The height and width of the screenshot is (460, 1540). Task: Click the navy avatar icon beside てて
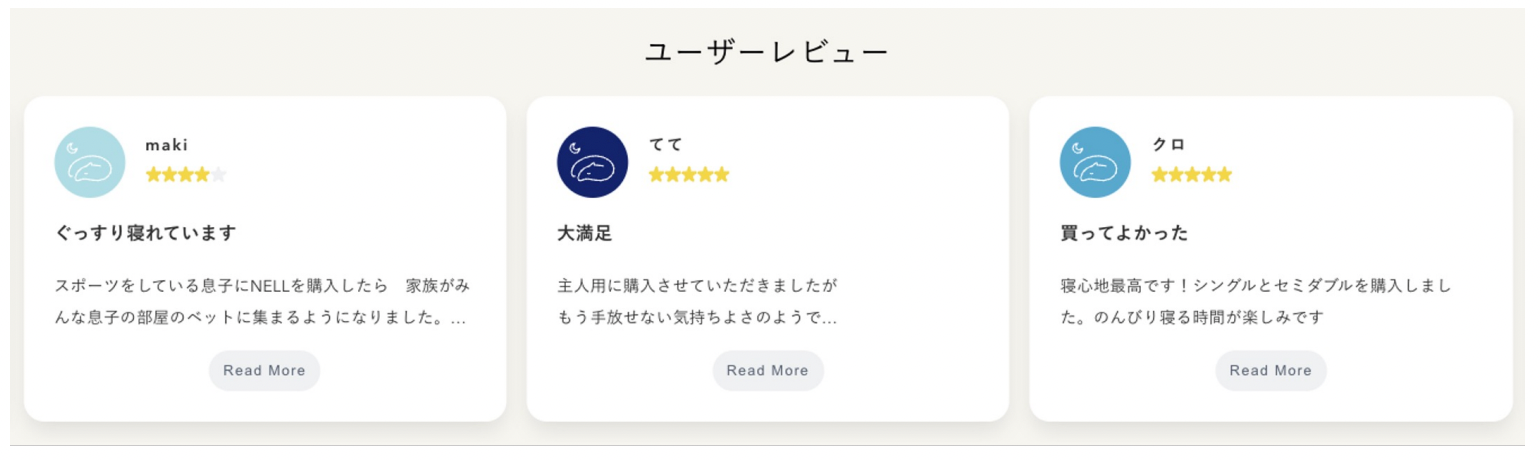tap(592, 162)
